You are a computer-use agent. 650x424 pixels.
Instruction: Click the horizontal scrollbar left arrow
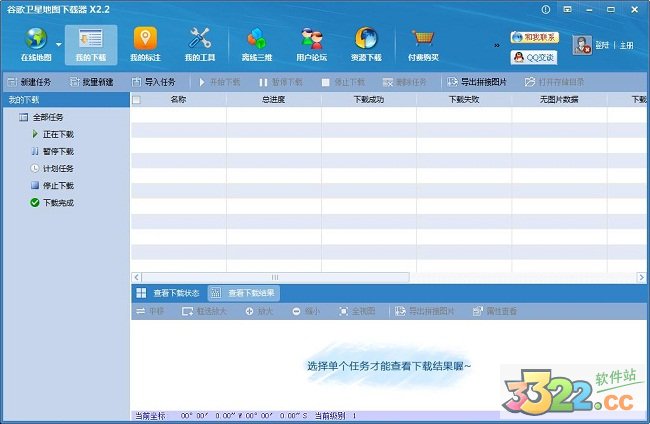pos(136,277)
